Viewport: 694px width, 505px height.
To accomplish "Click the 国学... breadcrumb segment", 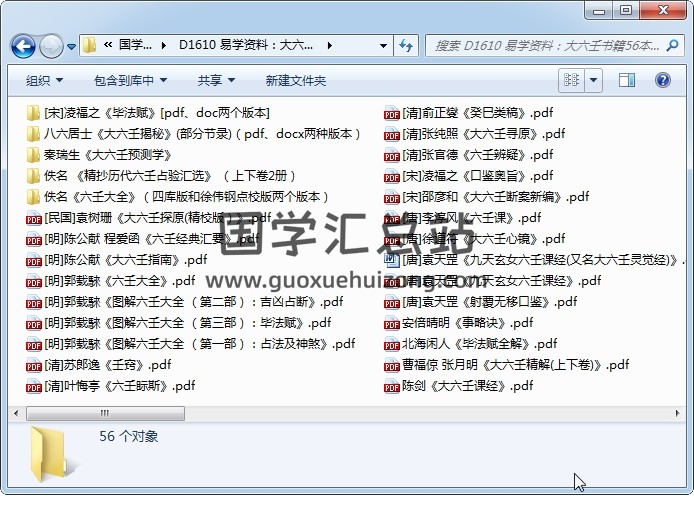I will coord(135,45).
